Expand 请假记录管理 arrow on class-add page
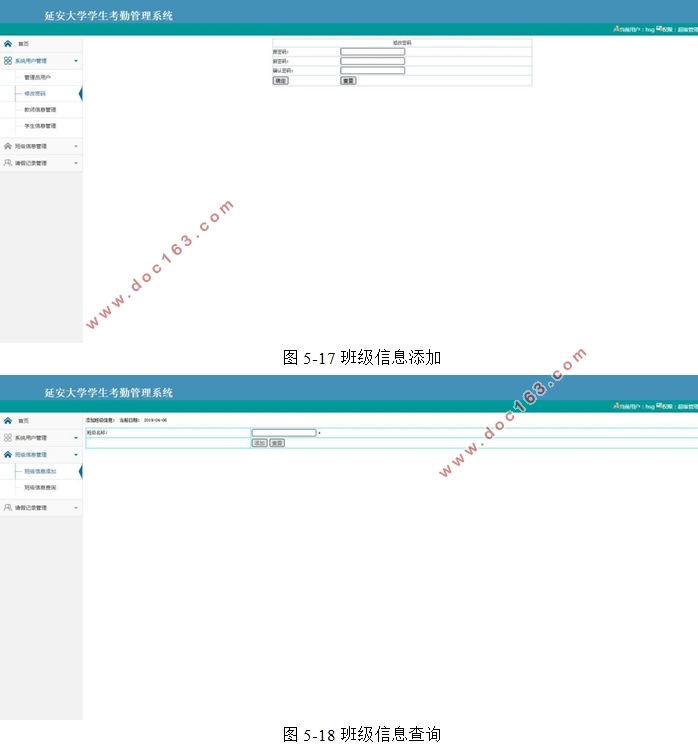The height and width of the screenshot is (750, 698). (x=76, y=507)
